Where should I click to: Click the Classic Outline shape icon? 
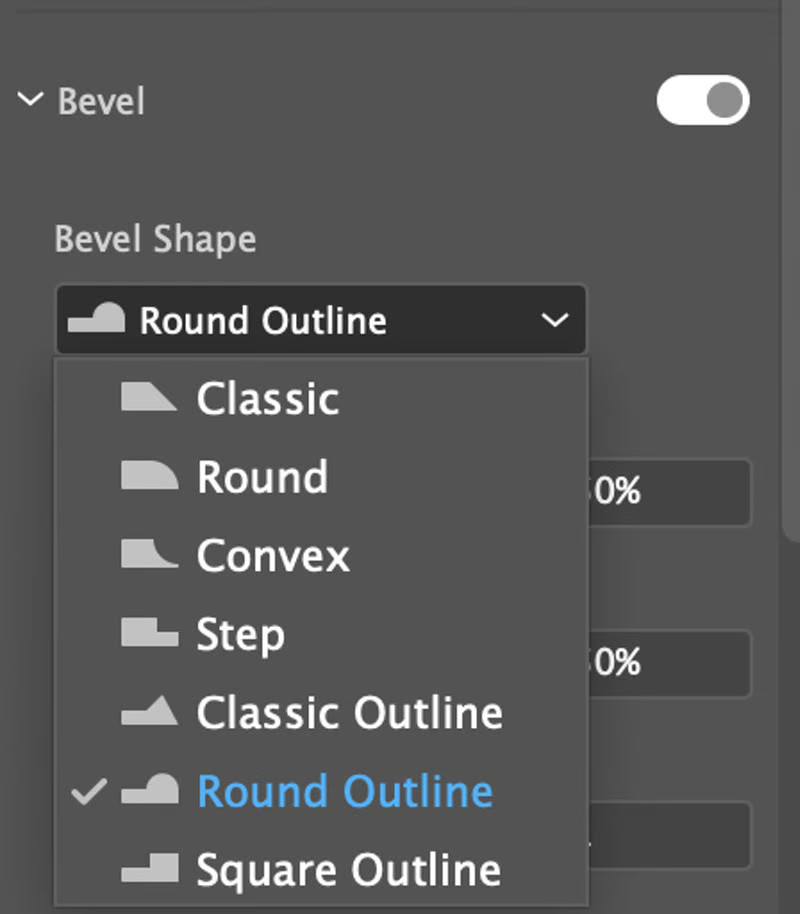[x=148, y=712]
